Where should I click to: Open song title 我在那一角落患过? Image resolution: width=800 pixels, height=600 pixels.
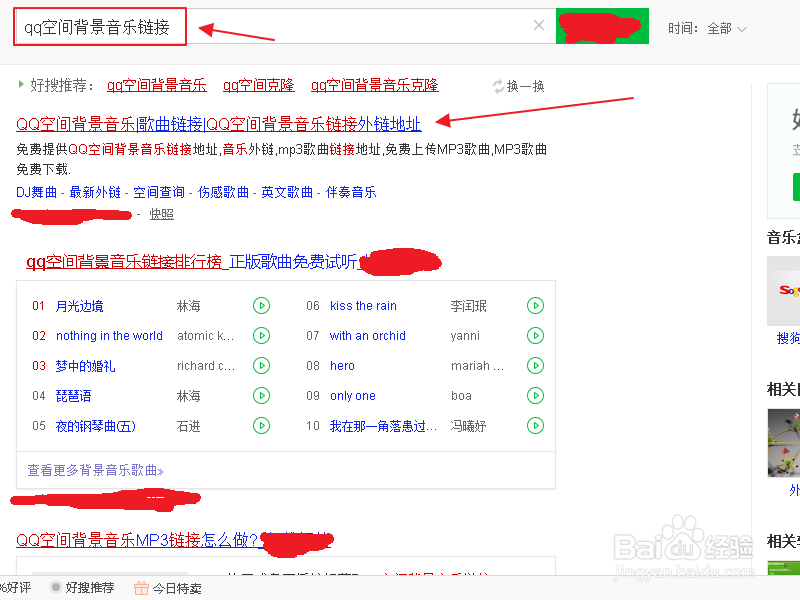point(383,426)
